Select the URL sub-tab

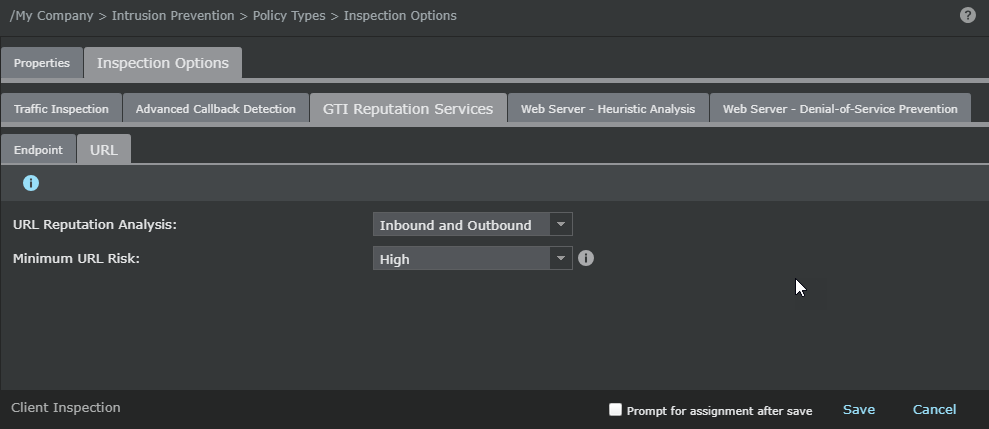104,150
